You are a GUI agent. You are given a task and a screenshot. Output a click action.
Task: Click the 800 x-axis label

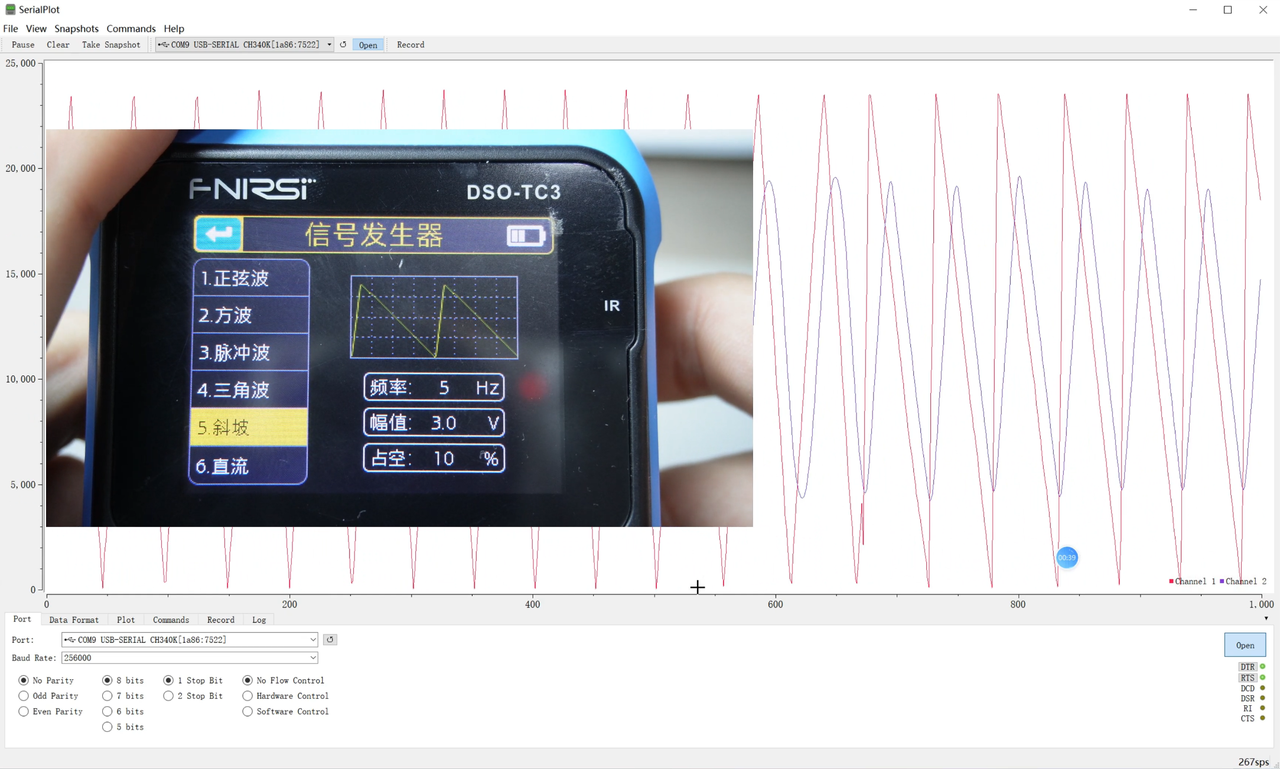coord(1018,604)
